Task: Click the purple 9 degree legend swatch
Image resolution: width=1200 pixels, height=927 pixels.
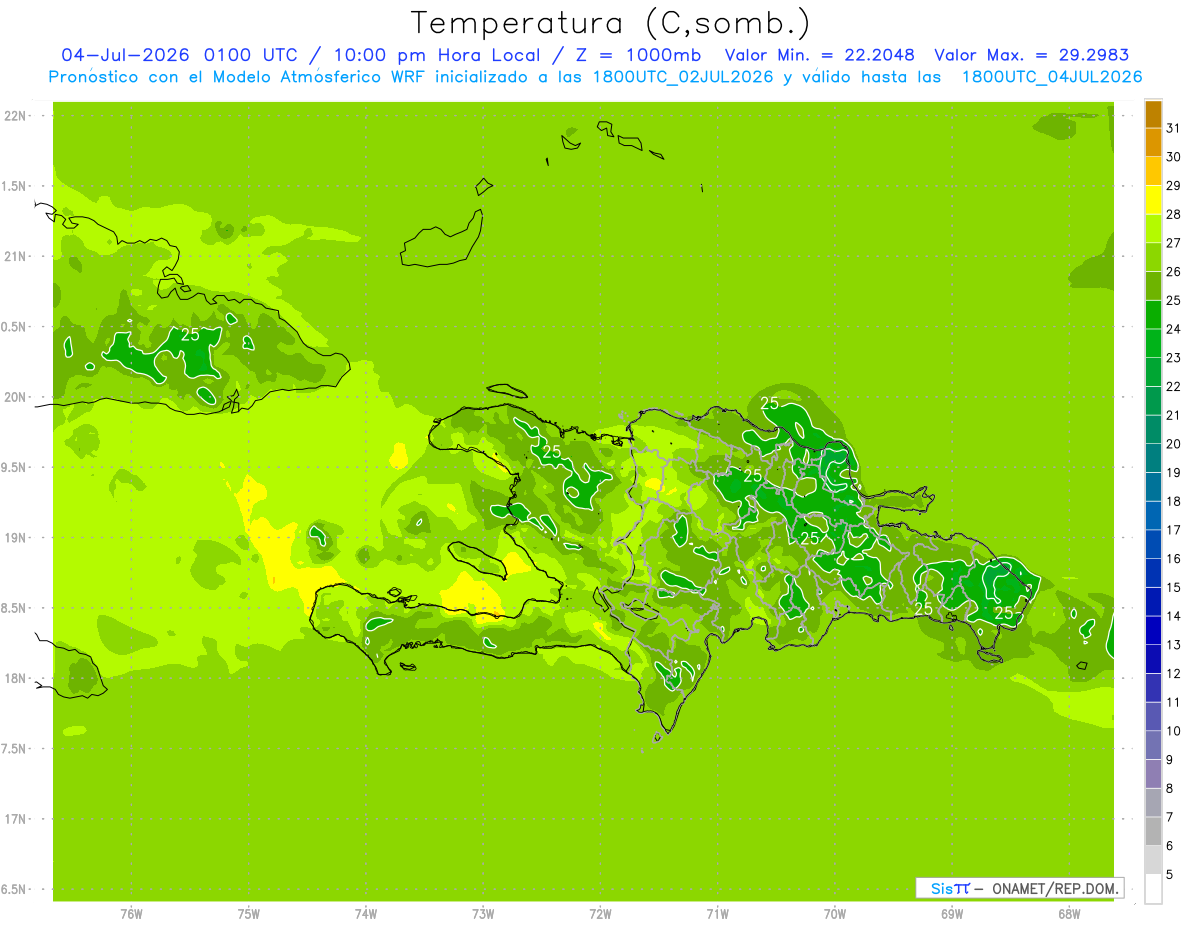Action: coord(1153,774)
